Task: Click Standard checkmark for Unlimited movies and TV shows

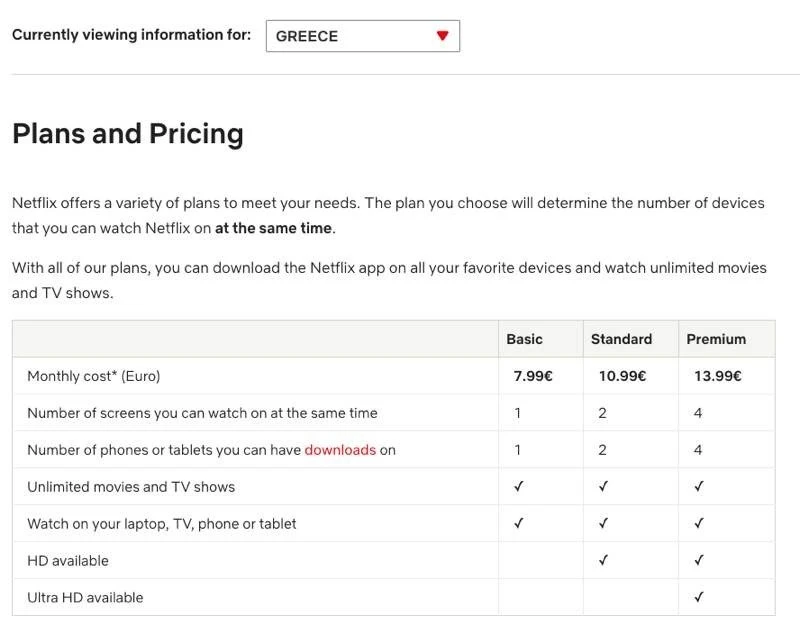Action: [x=603, y=486]
